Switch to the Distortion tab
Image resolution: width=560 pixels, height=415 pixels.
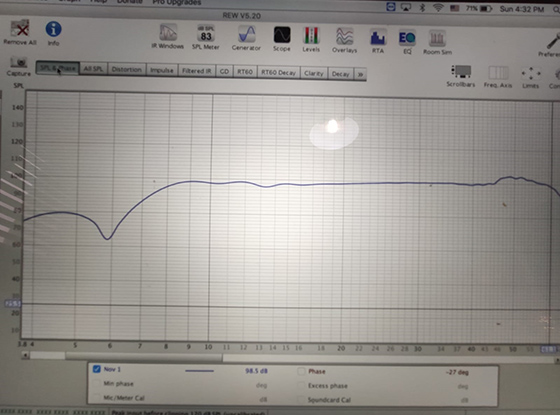(127, 69)
